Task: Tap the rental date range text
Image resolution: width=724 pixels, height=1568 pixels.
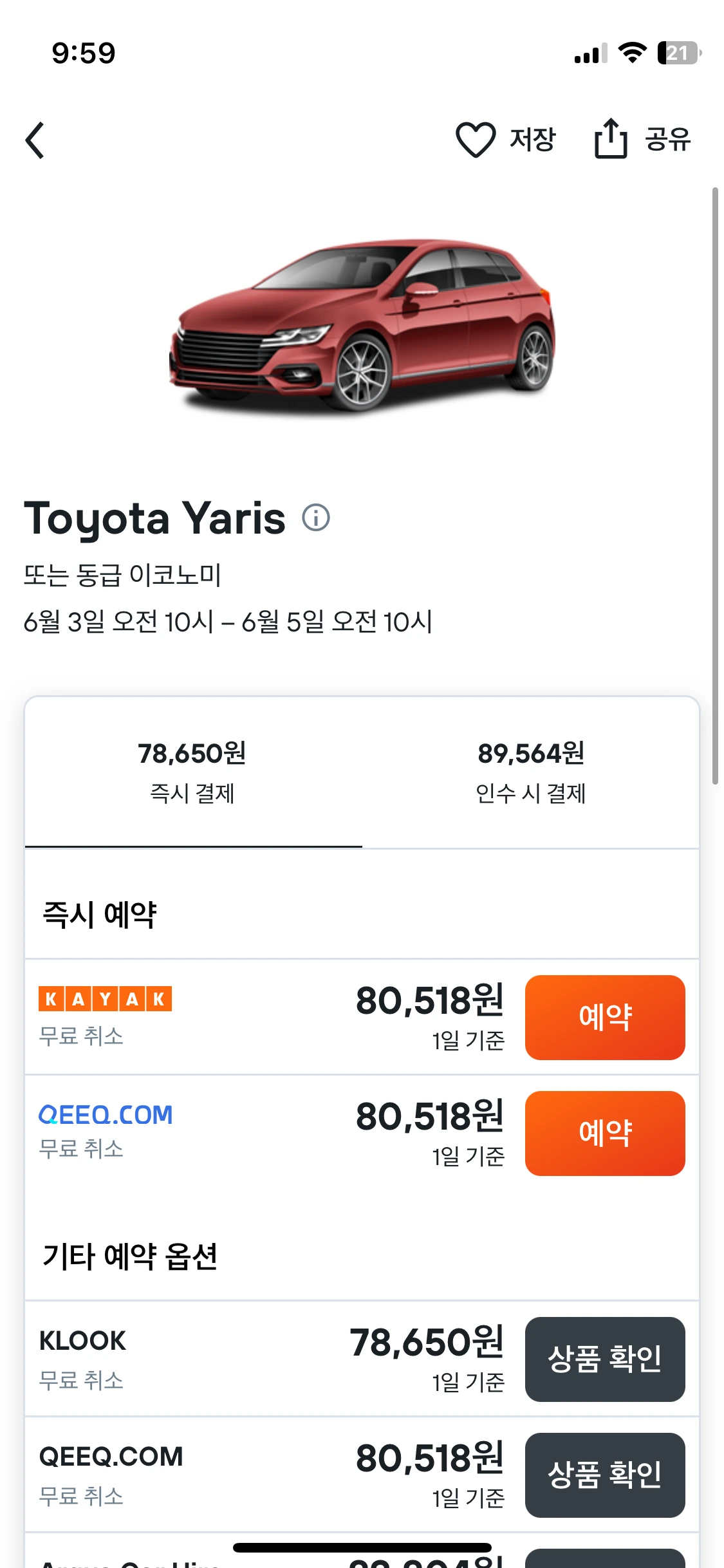Action: 228,622
